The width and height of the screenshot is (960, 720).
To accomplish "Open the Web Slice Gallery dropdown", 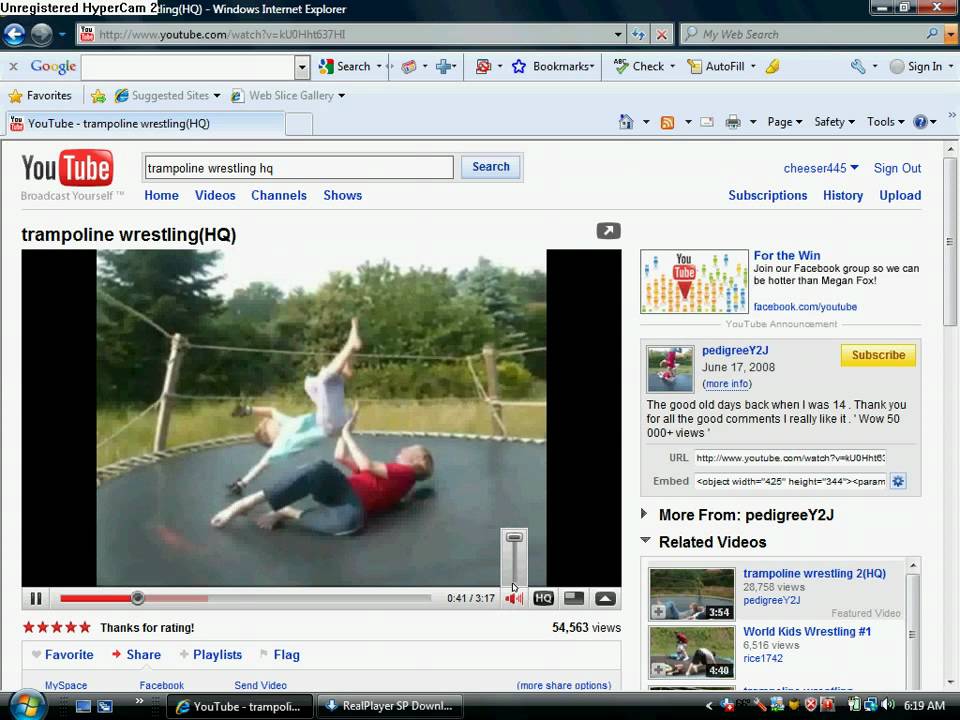I will coord(342,96).
